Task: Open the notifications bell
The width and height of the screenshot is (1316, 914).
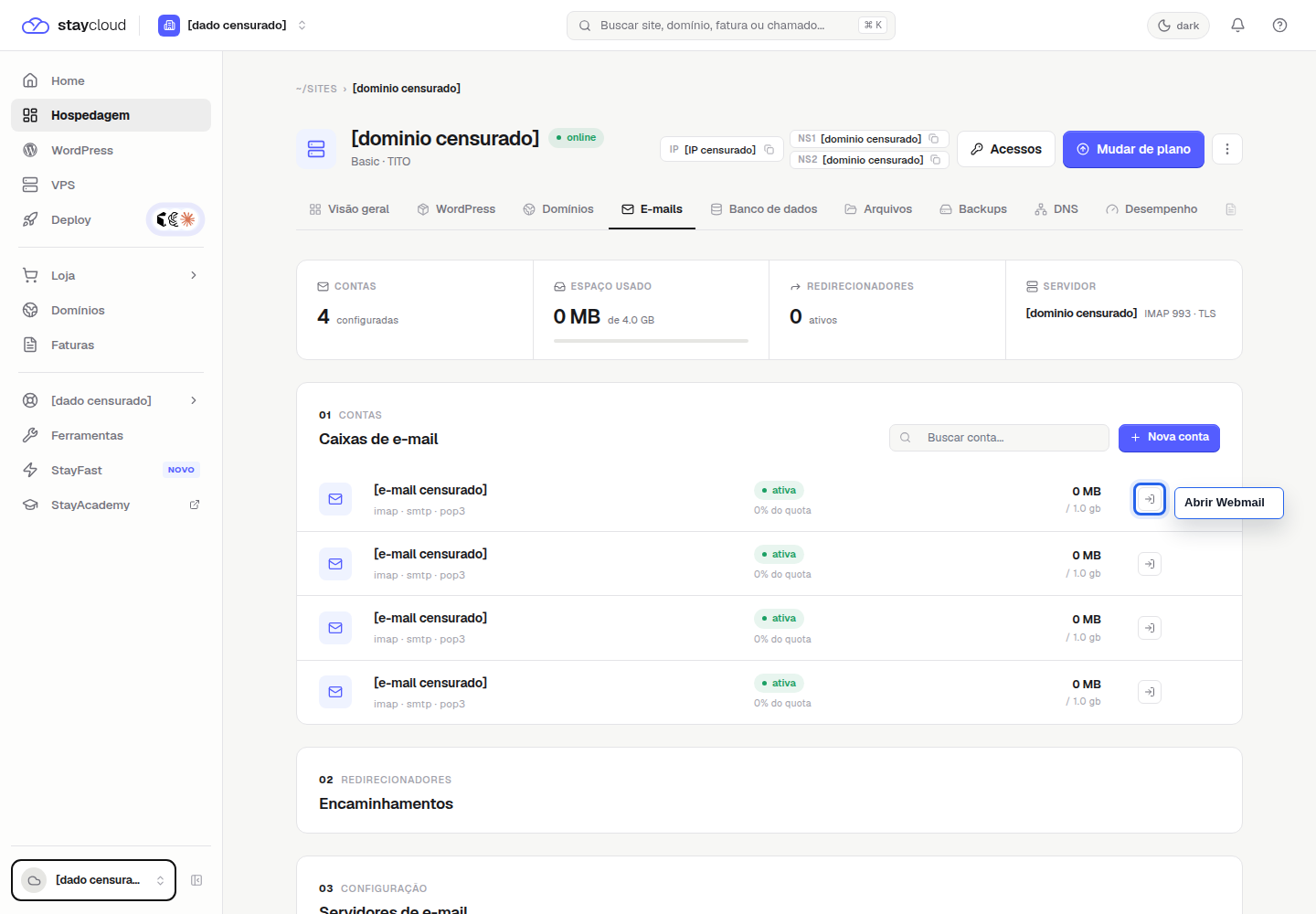Action: [1237, 26]
